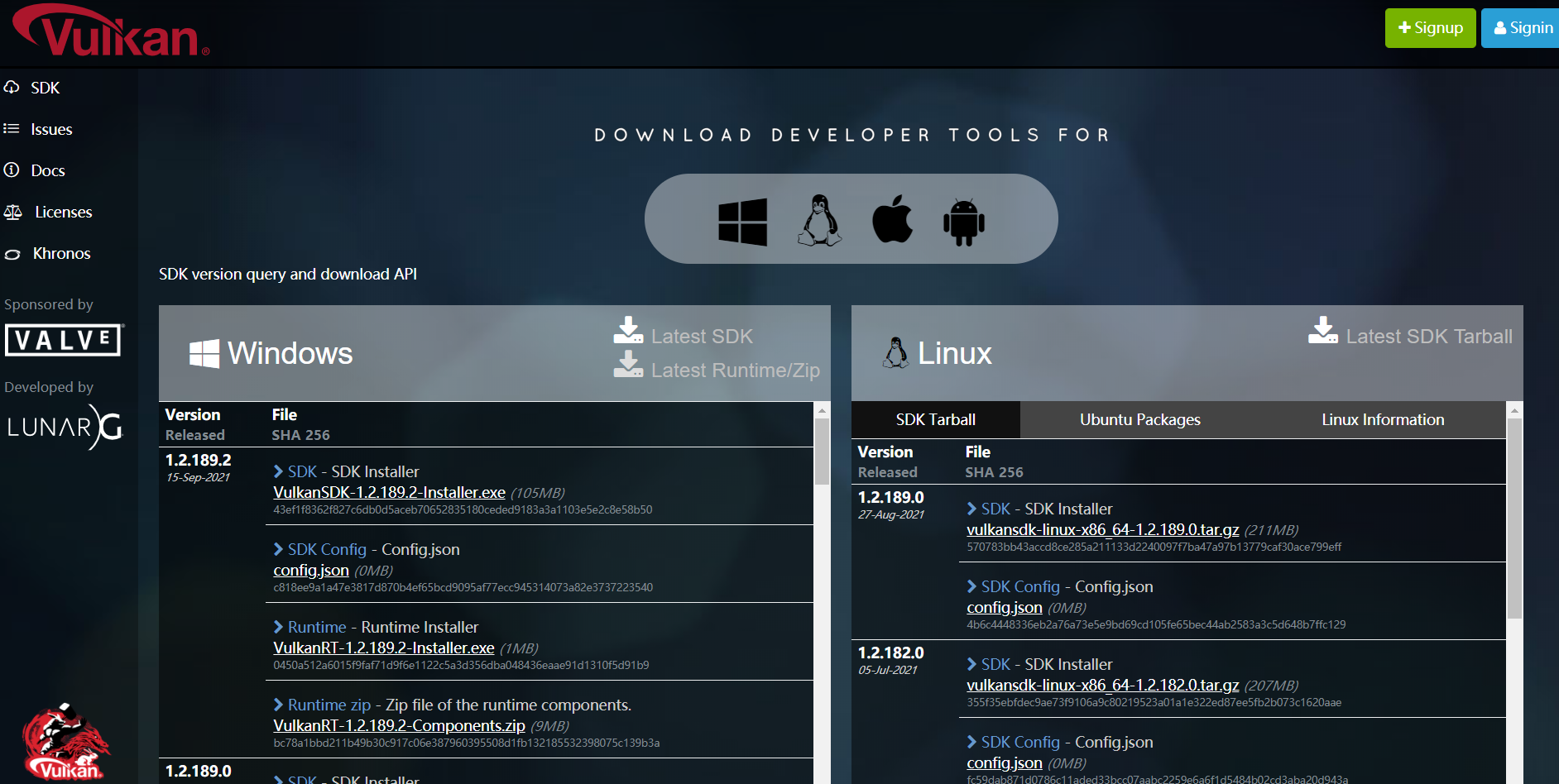Download vulkansdk-linux-x86_64-1.2.189.0.tar.gz

point(1103,529)
